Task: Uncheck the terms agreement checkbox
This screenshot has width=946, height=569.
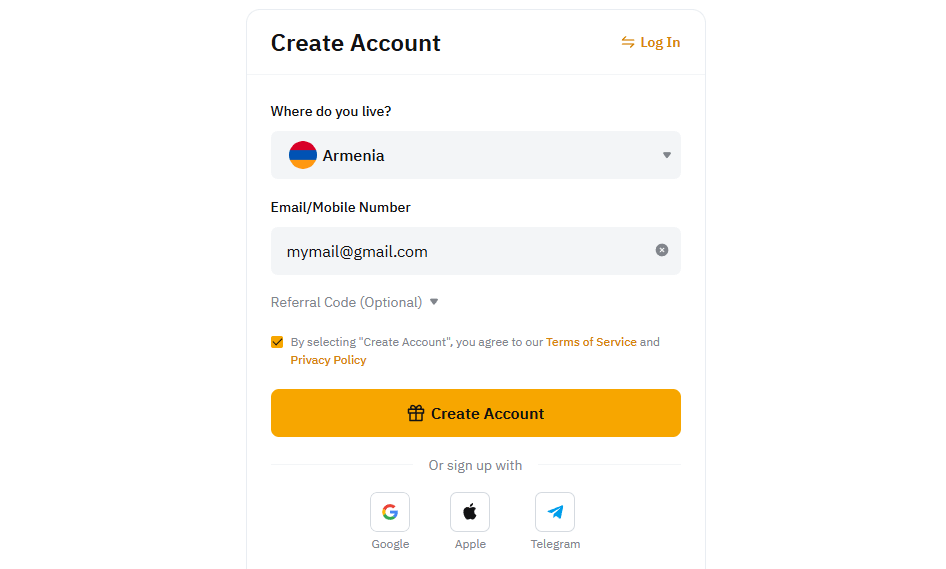Action: 277,342
